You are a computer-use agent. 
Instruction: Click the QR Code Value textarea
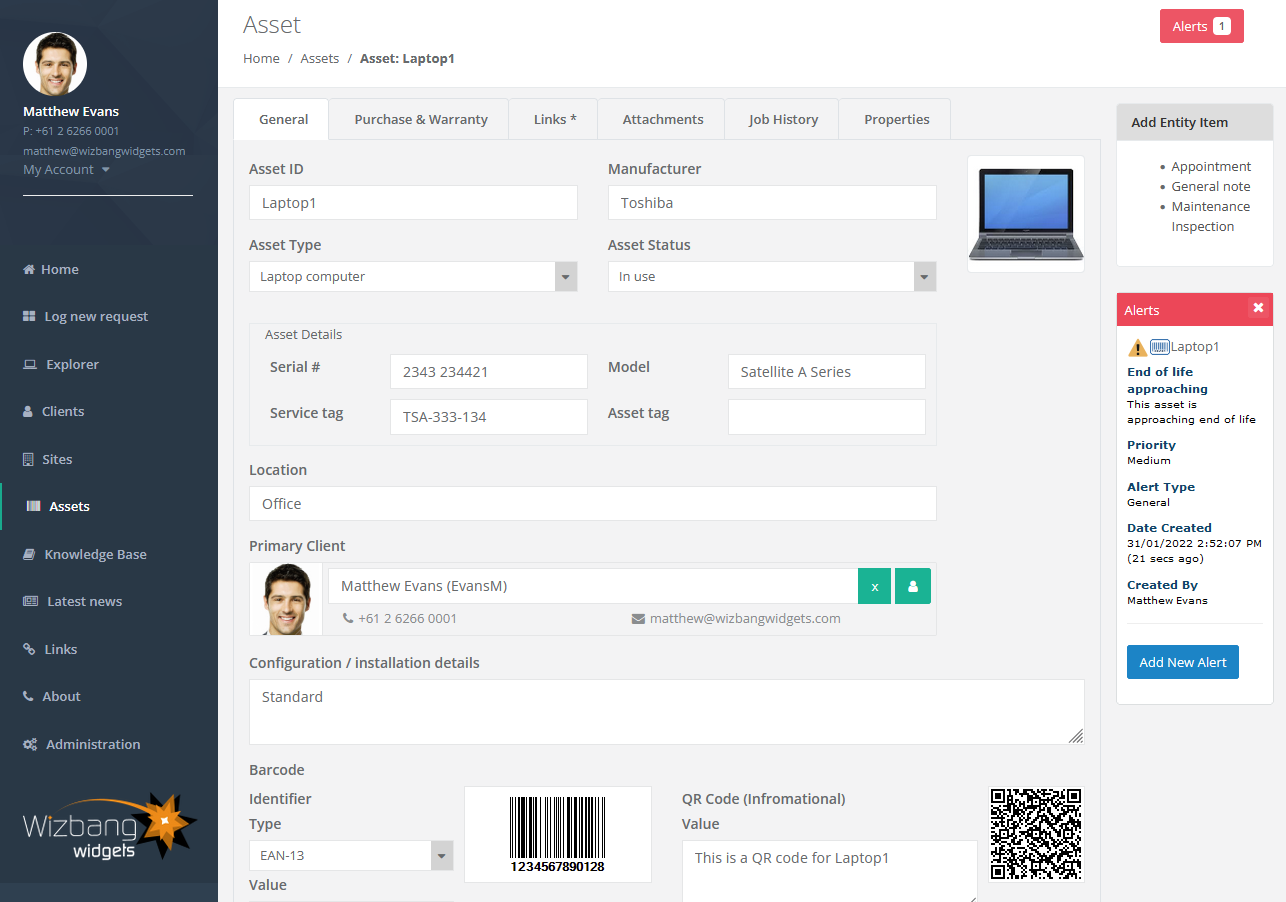pyautogui.click(x=830, y=872)
